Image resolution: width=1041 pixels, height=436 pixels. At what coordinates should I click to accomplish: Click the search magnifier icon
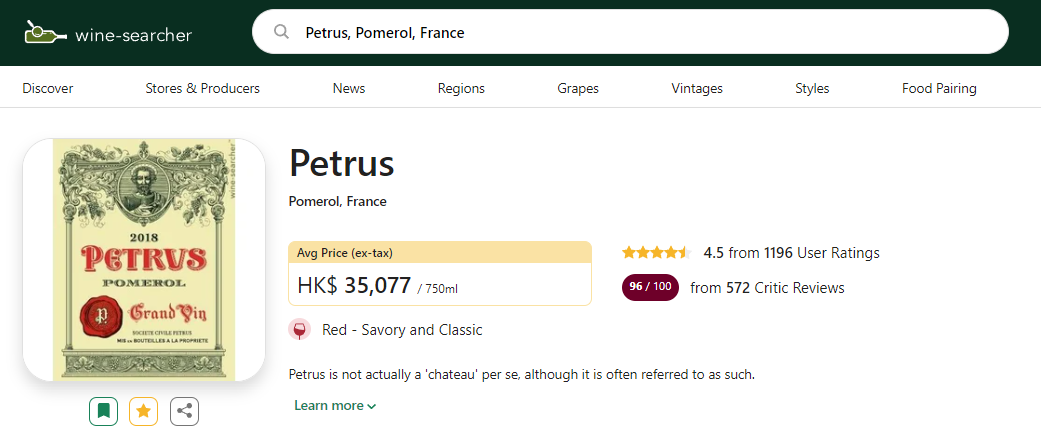[x=281, y=32]
